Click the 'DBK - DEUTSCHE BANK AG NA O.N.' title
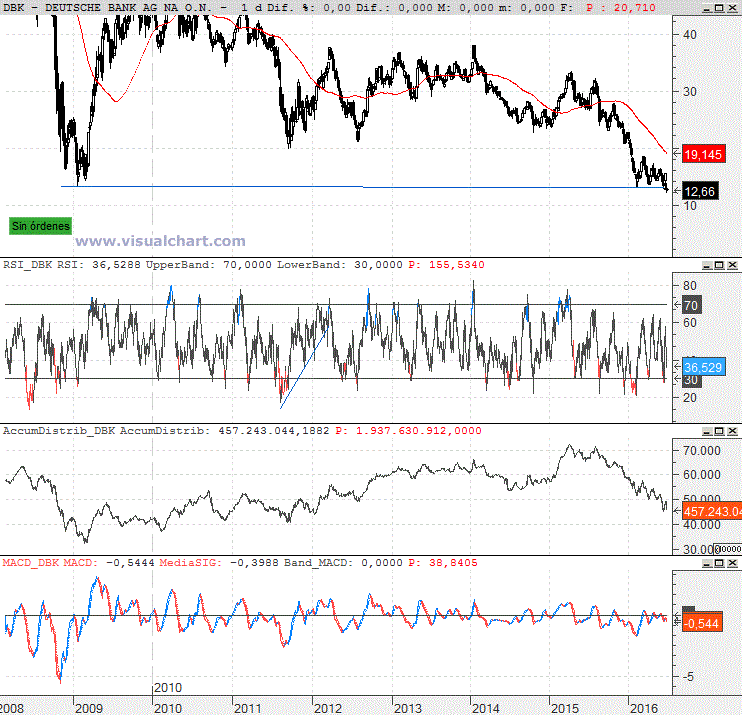This screenshot has height=715, width=742. [x=107, y=8]
